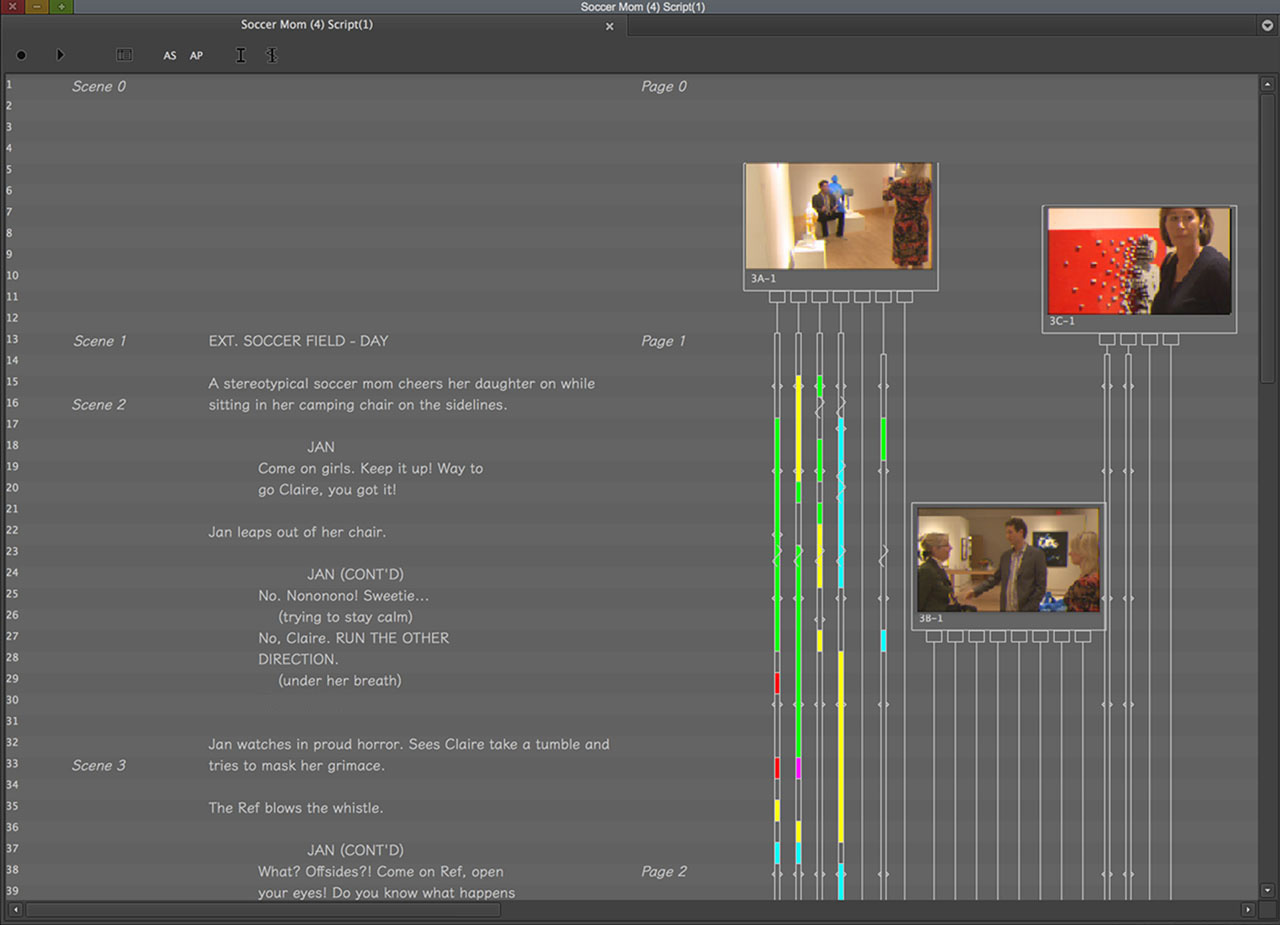The image size is (1280, 925).
Task: Select the I-beam text cursor tool
Action: point(240,56)
